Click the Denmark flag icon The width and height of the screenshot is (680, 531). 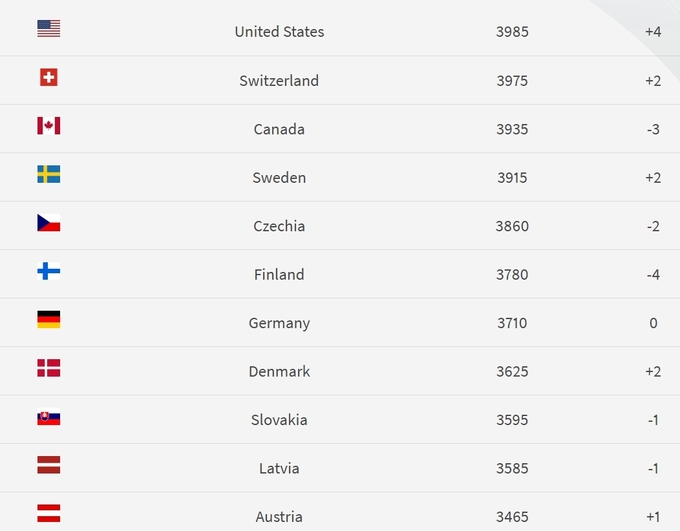click(48, 369)
